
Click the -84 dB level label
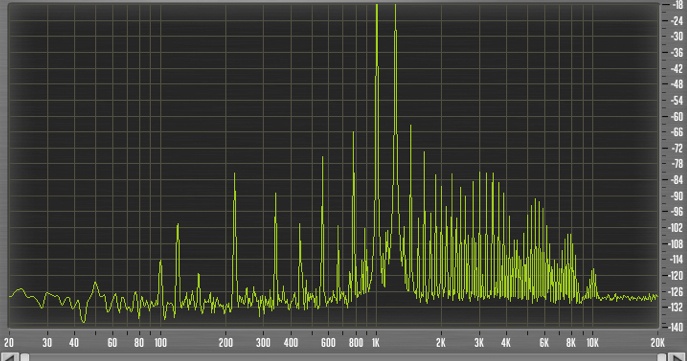pos(676,180)
